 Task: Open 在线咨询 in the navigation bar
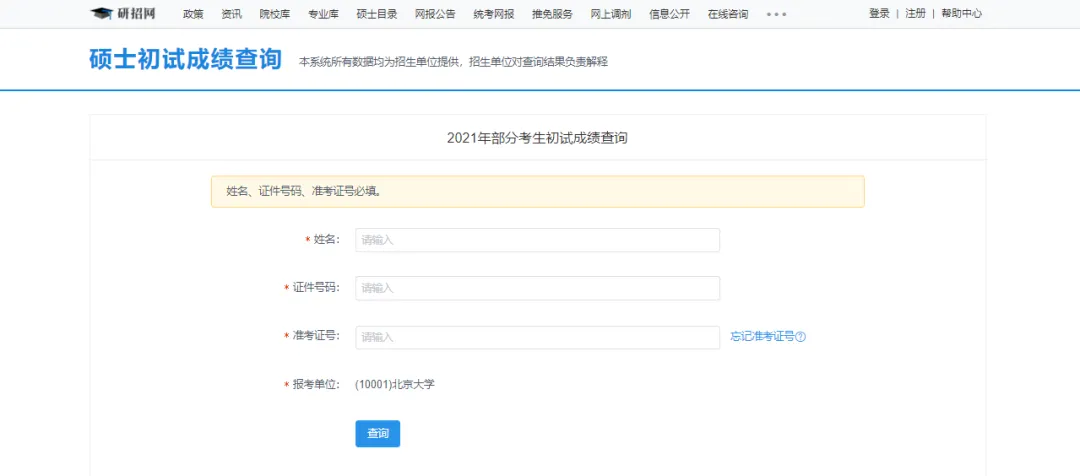pos(728,14)
